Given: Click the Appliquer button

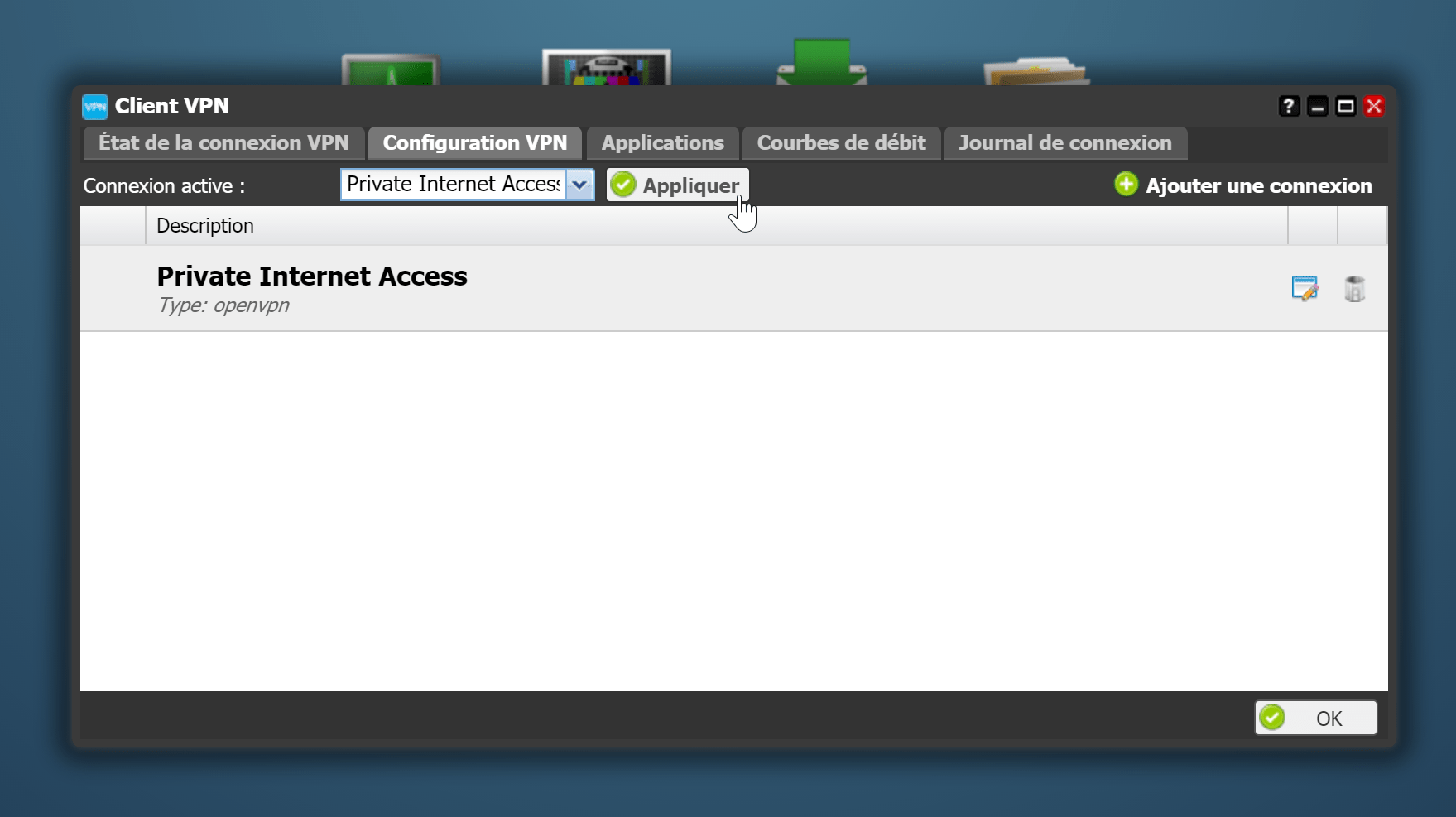Looking at the screenshot, I should 678,185.
